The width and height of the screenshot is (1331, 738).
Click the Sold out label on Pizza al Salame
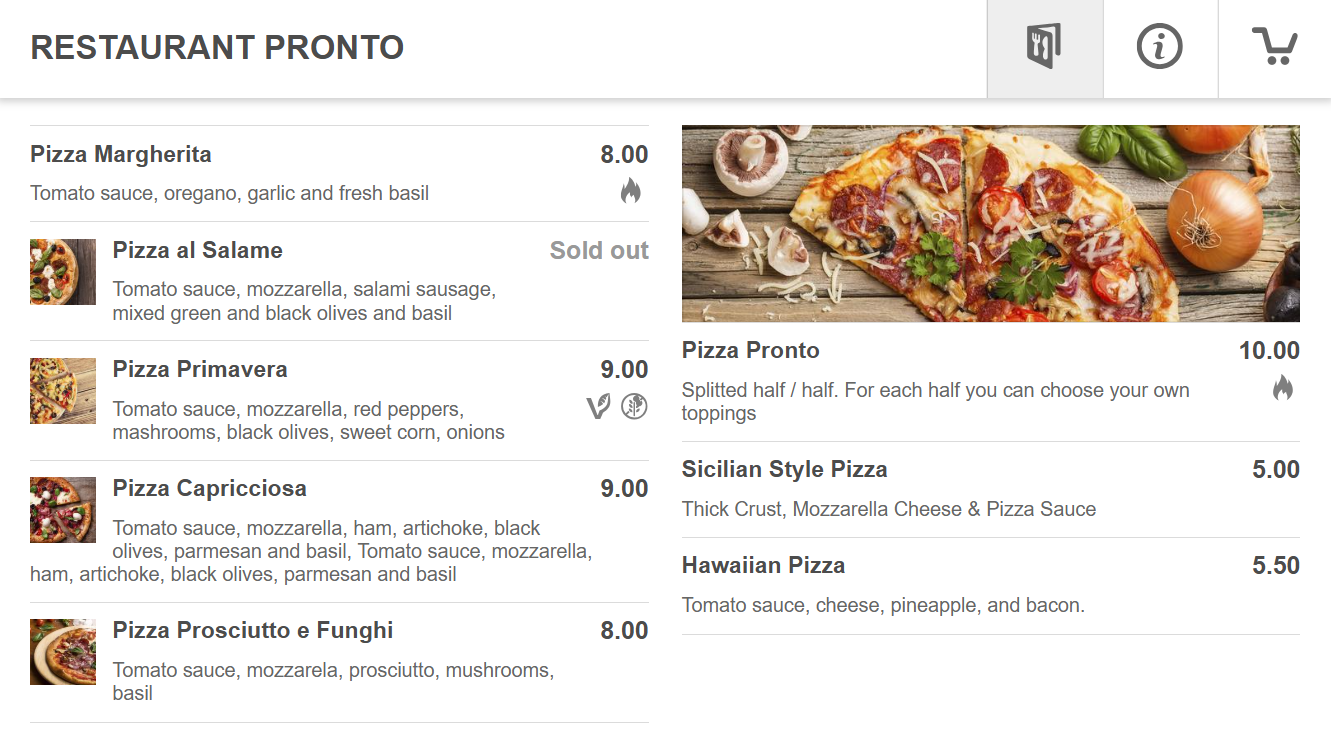[598, 250]
